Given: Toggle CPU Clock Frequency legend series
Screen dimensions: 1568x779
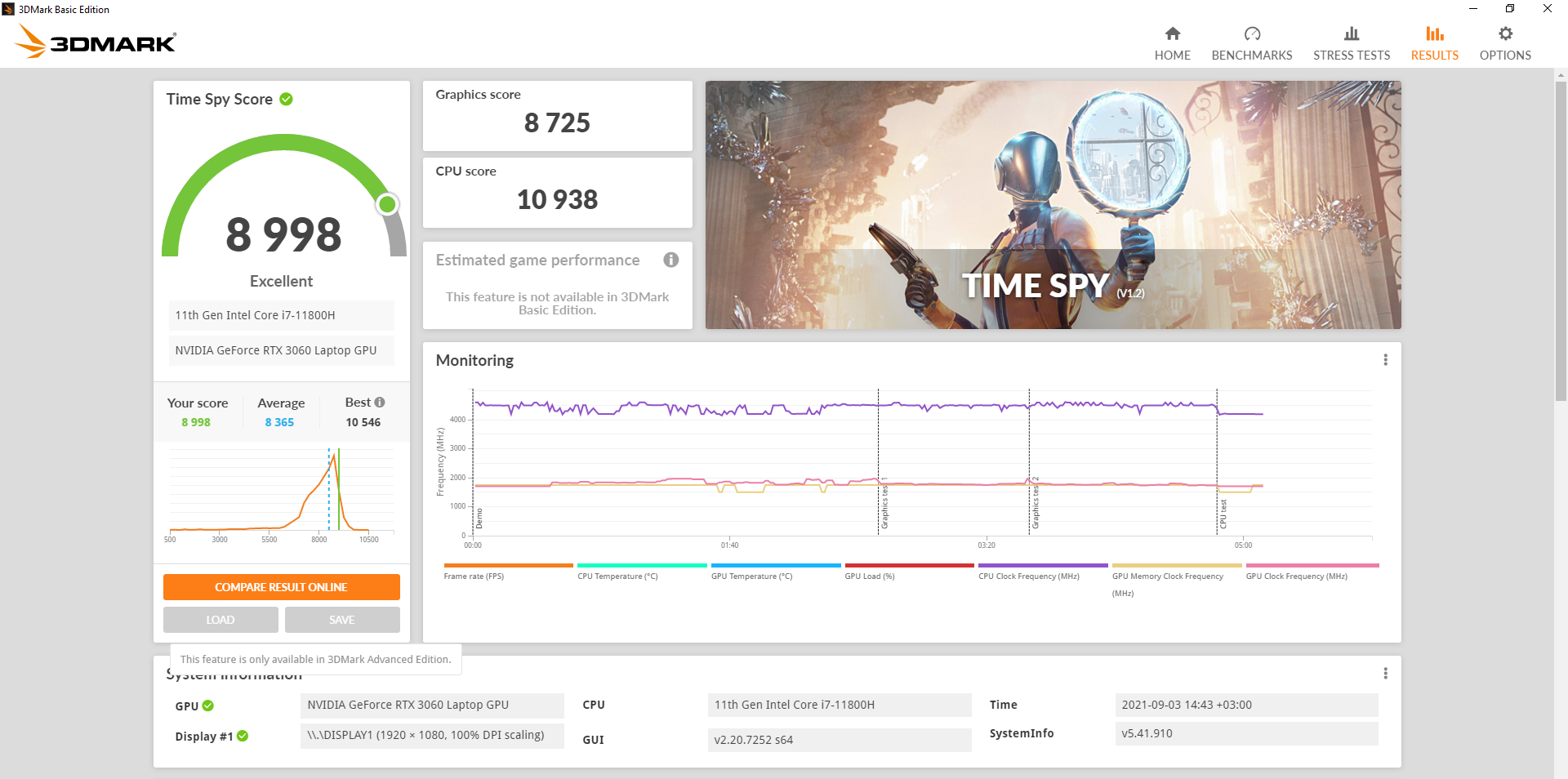Looking at the screenshot, I should point(1043,571).
